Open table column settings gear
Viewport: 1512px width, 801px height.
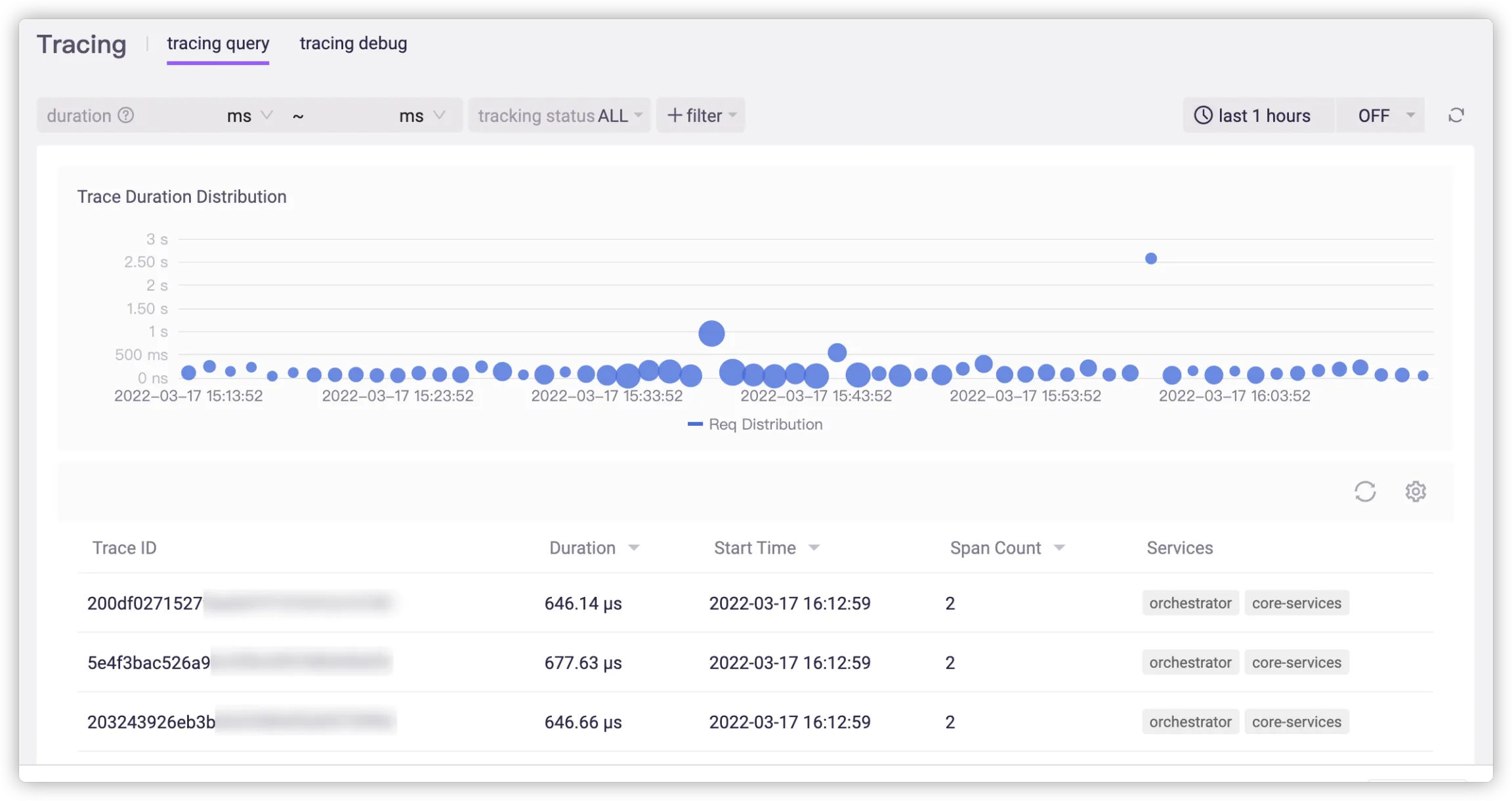click(x=1416, y=491)
